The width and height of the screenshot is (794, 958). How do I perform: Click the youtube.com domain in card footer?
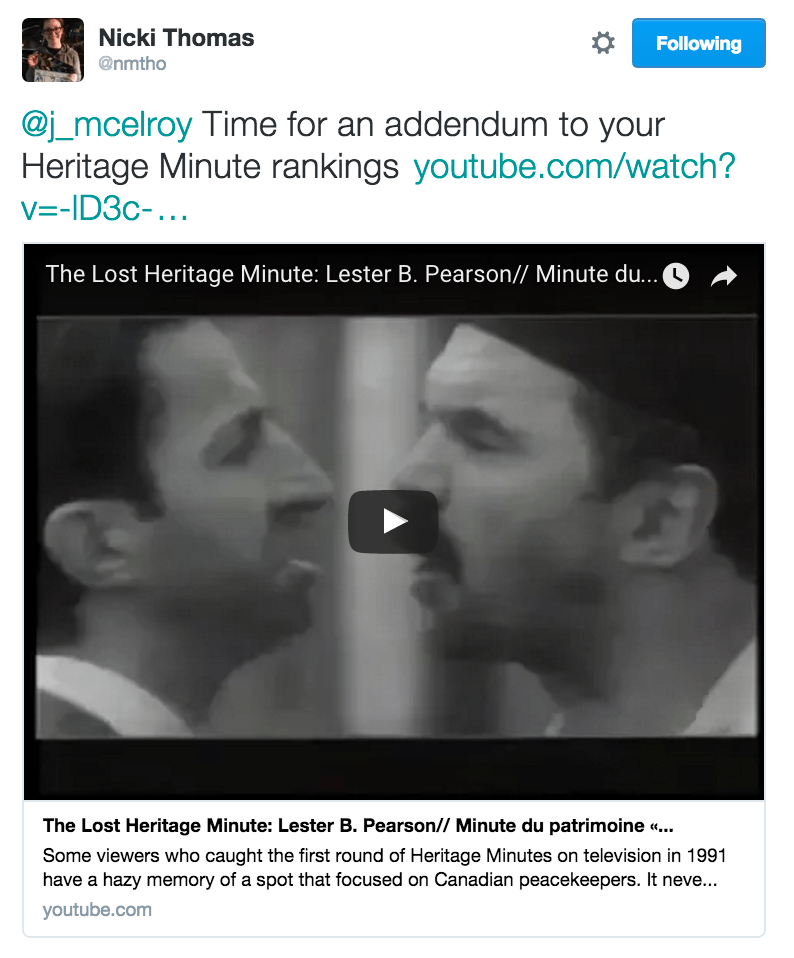click(x=97, y=910)
